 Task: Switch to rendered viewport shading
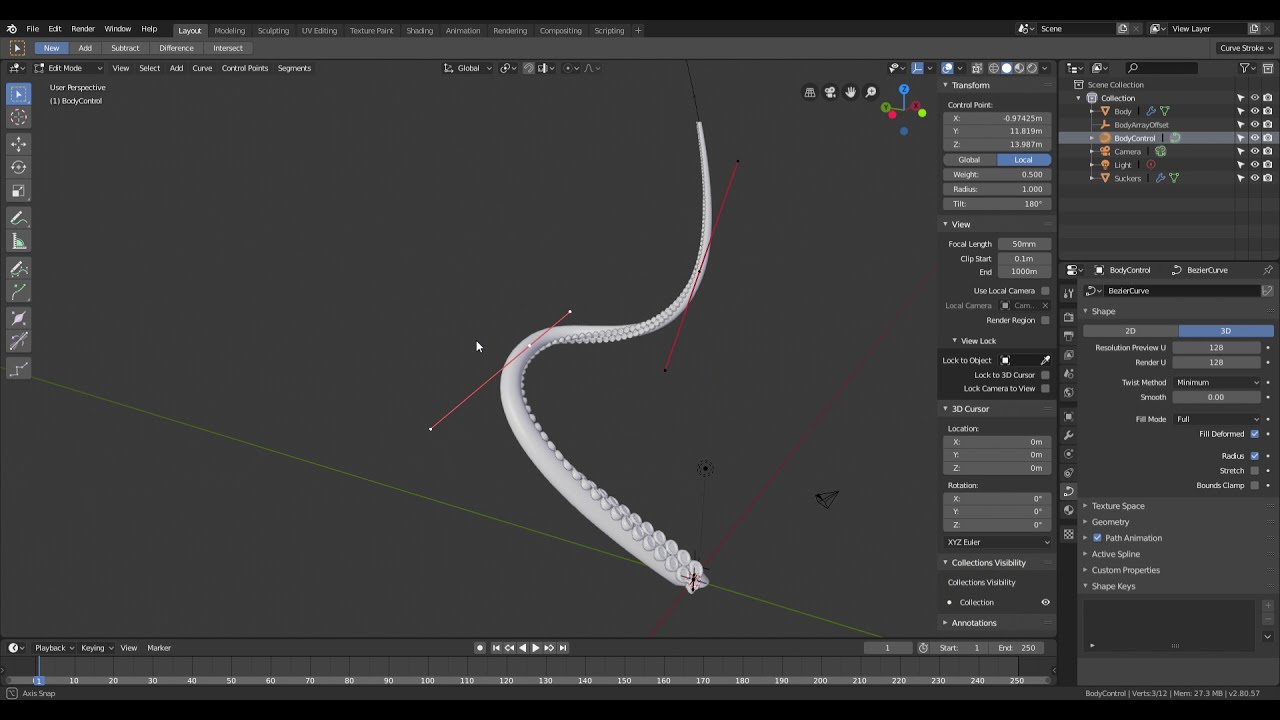pos(1033,68)
